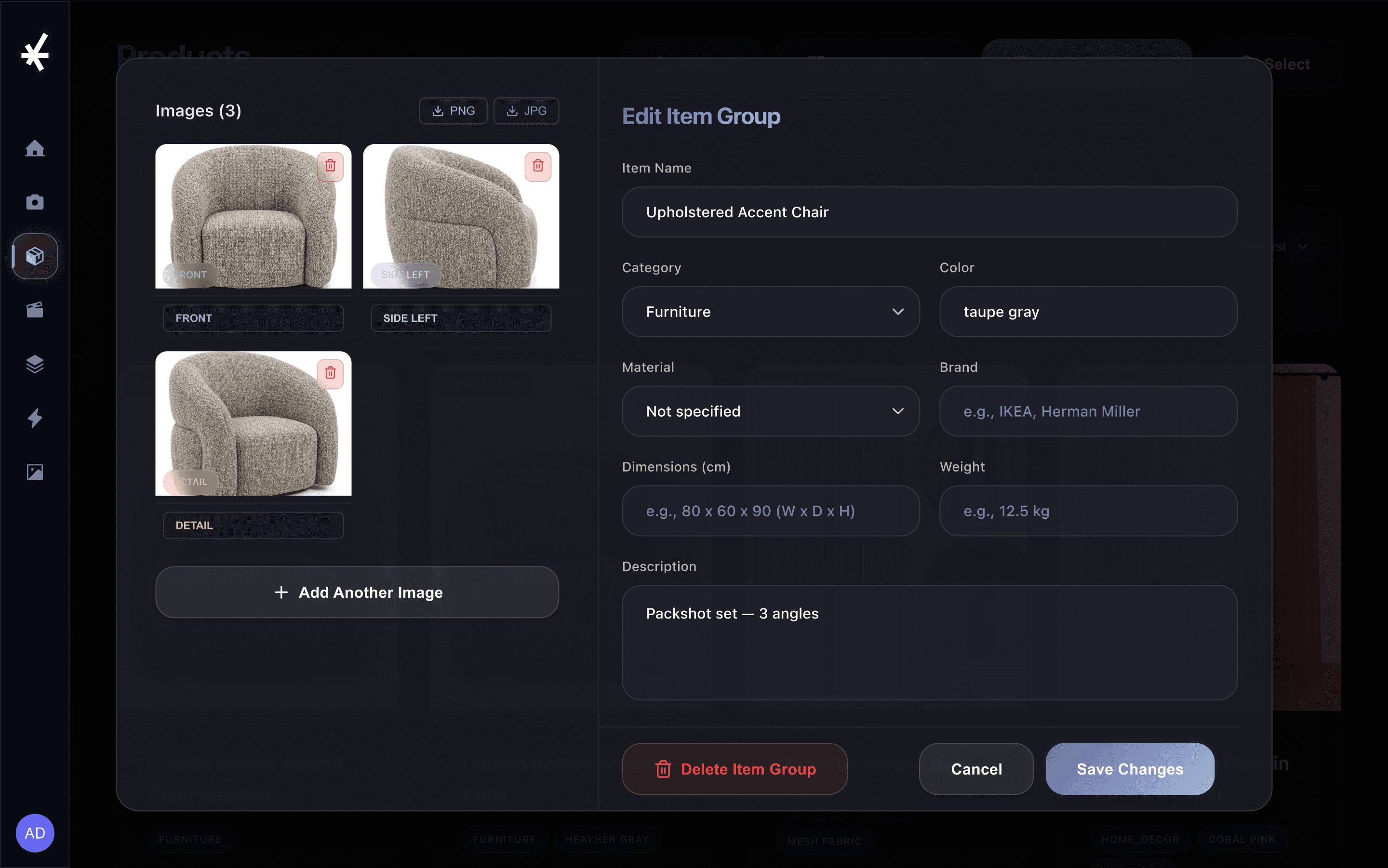Open the lightning bolt icon in sidebar
The height and width of the screenshot is (868, 1388).
coord(34,418)
